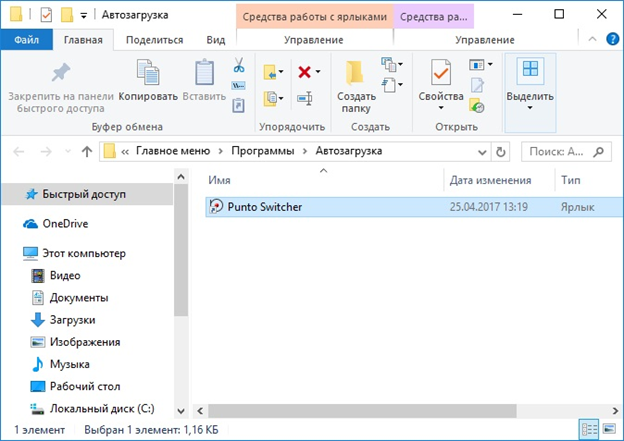Open the Файл menu tab
The image size is (624, 441).
[26, 40]
